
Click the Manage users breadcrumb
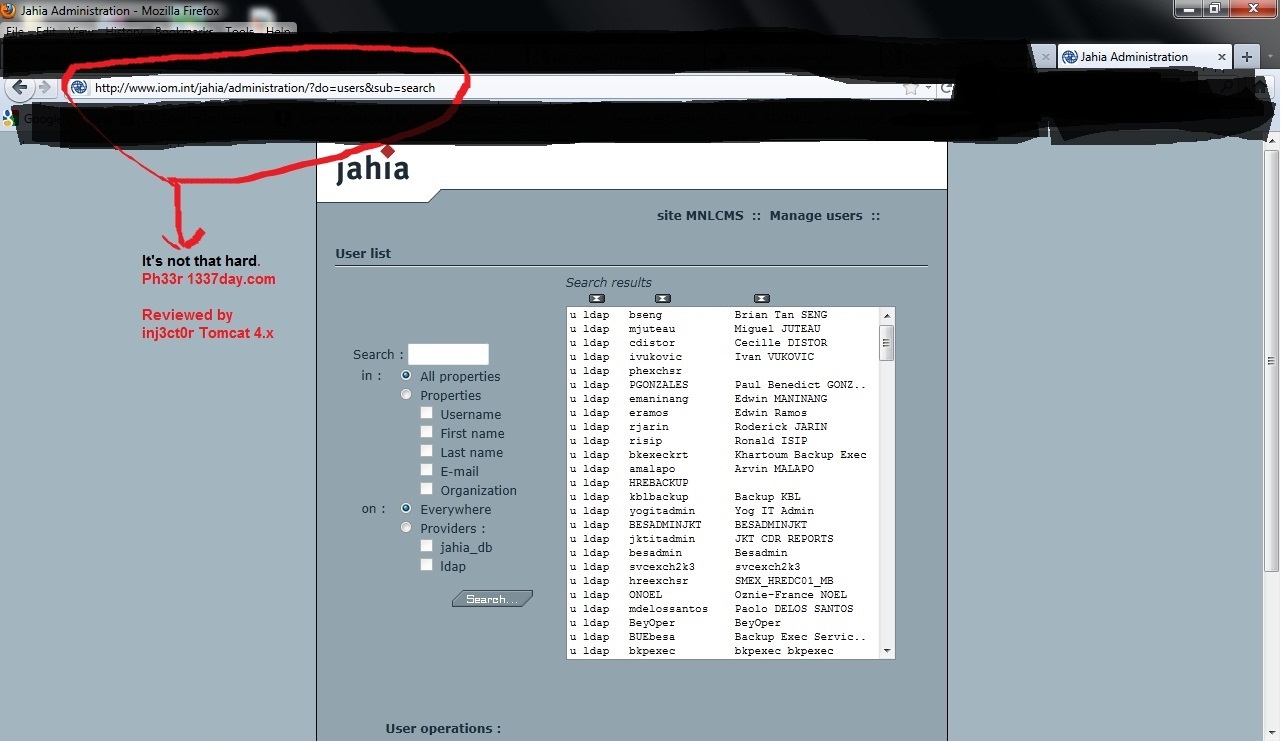(x=816, y=215)
